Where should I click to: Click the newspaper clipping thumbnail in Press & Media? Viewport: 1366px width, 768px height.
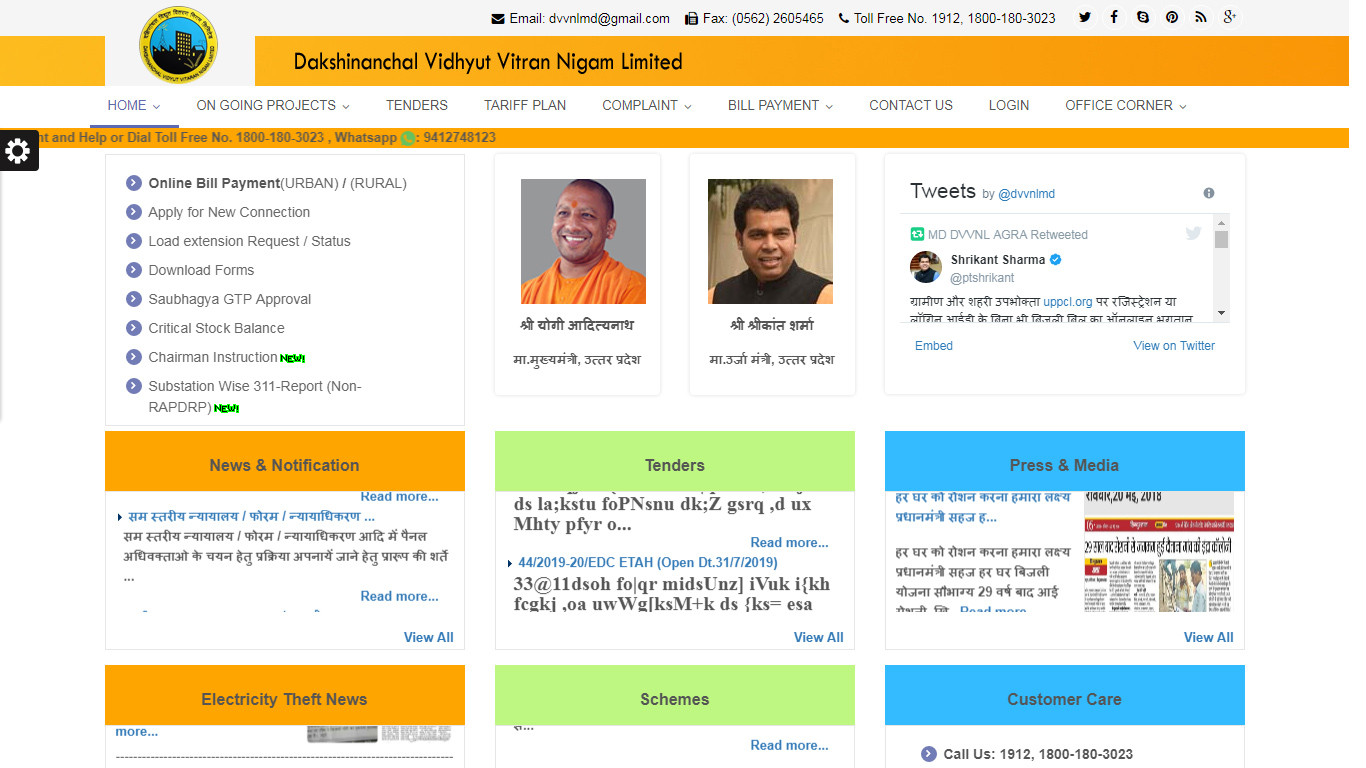(x=1159, y=551)
